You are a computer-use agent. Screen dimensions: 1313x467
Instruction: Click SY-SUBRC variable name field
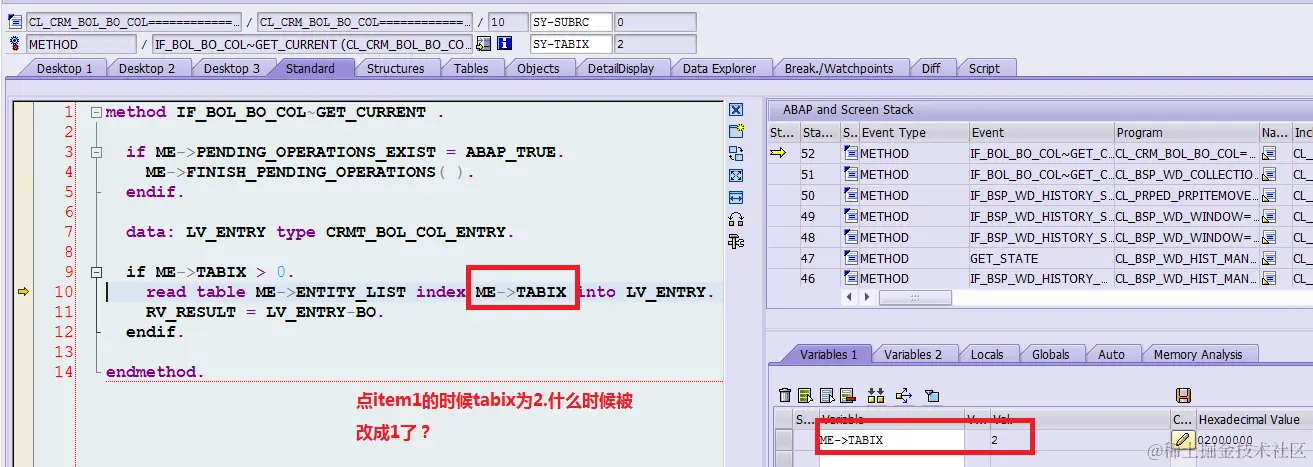570,21
